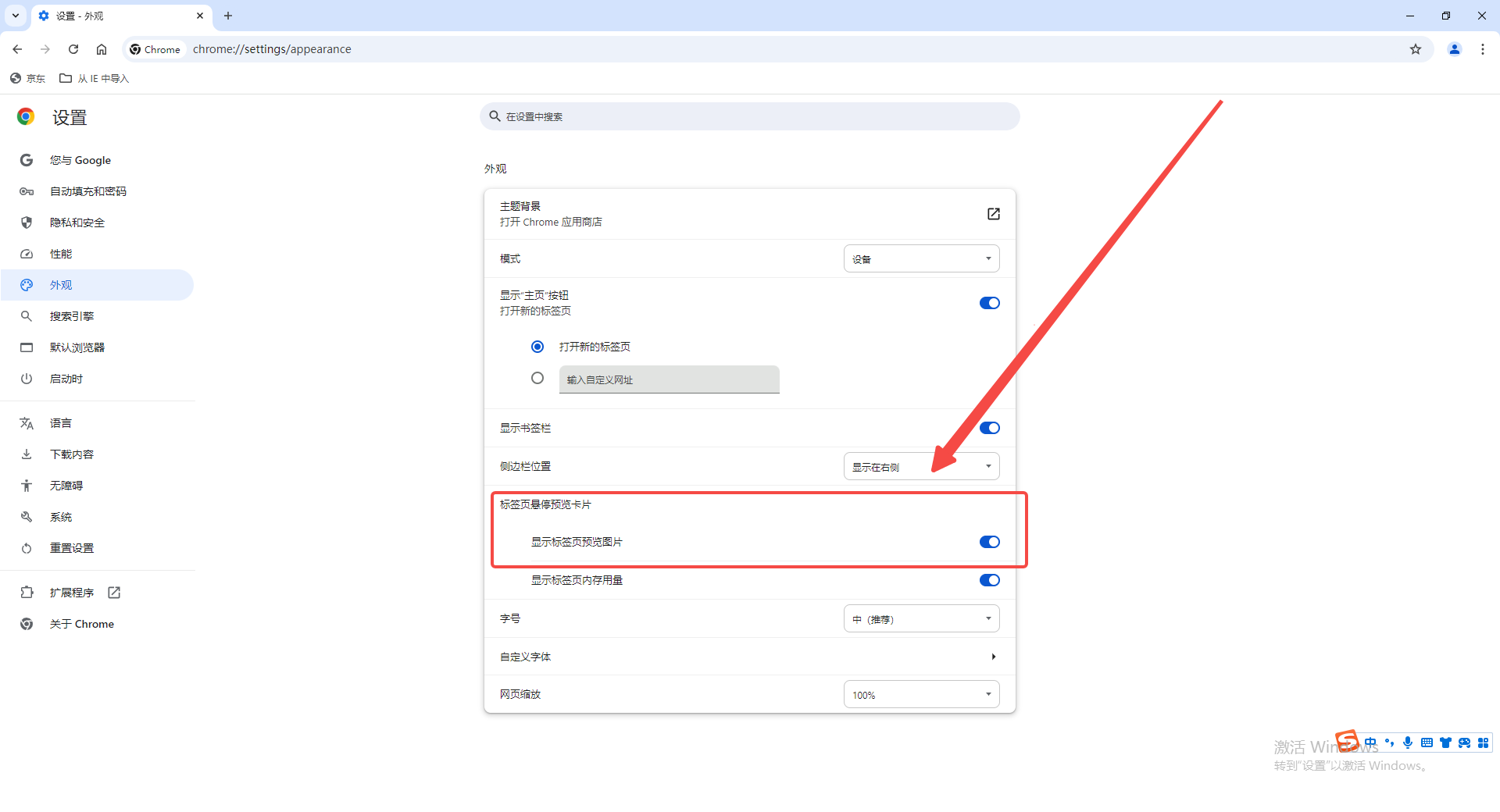Click the 重置设置 reset icon
The width and height of the screenshot is (1500, 812).
point(27,548)
